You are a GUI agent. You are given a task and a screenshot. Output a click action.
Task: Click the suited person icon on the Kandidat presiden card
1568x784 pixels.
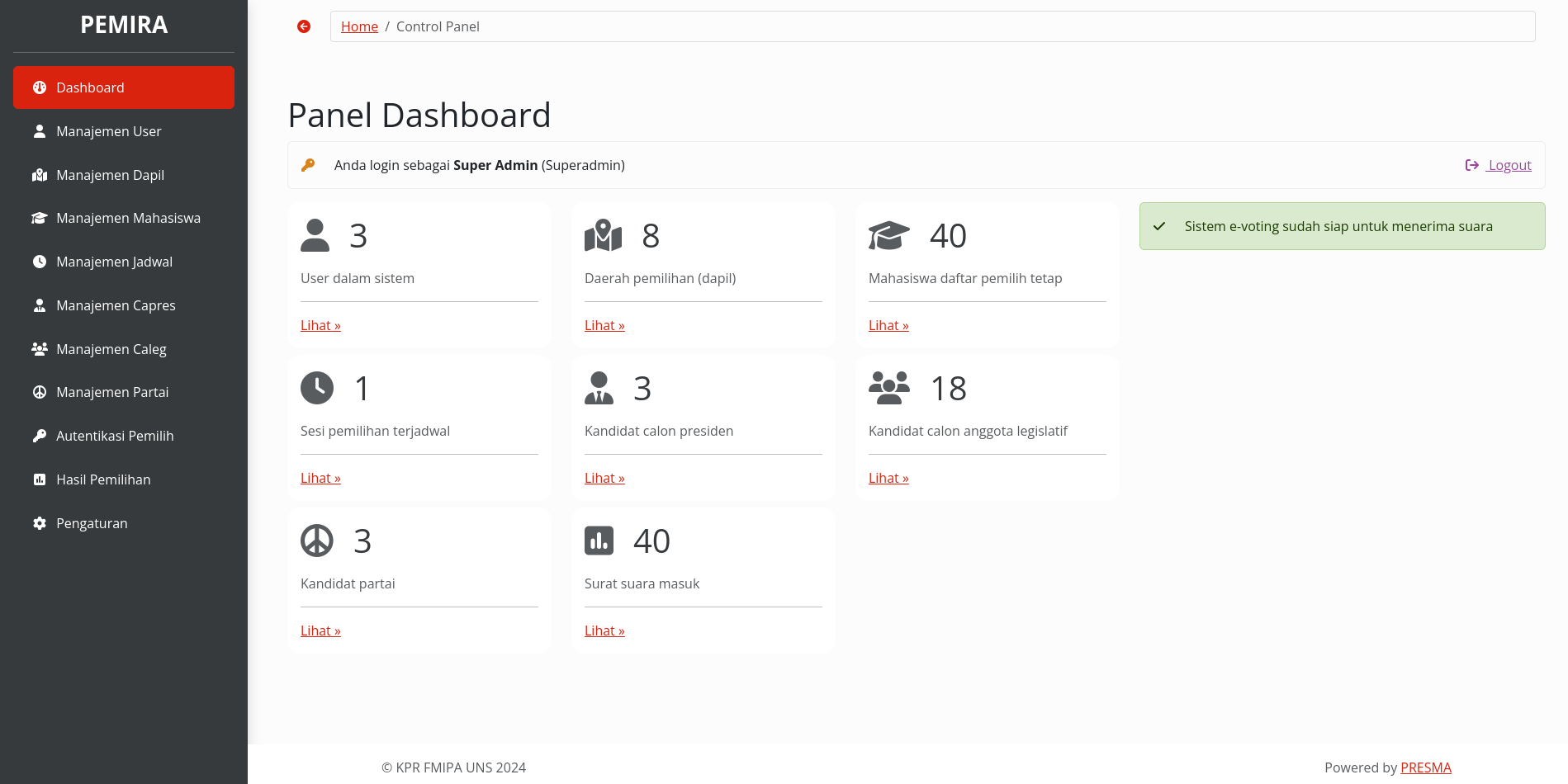tap(599, 388)
